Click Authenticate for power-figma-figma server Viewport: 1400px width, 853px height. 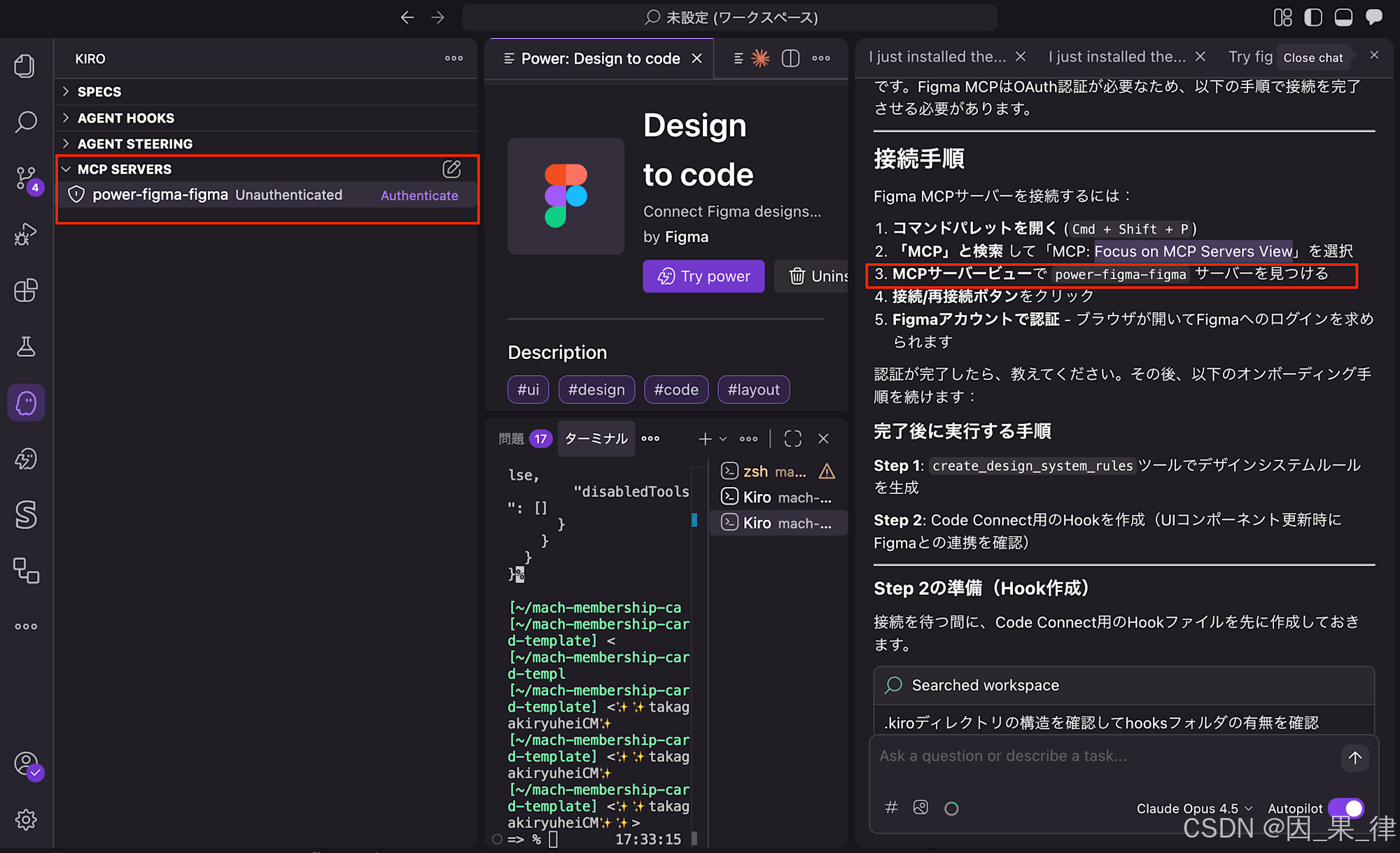pyautogui.click(x=419, y=195)
